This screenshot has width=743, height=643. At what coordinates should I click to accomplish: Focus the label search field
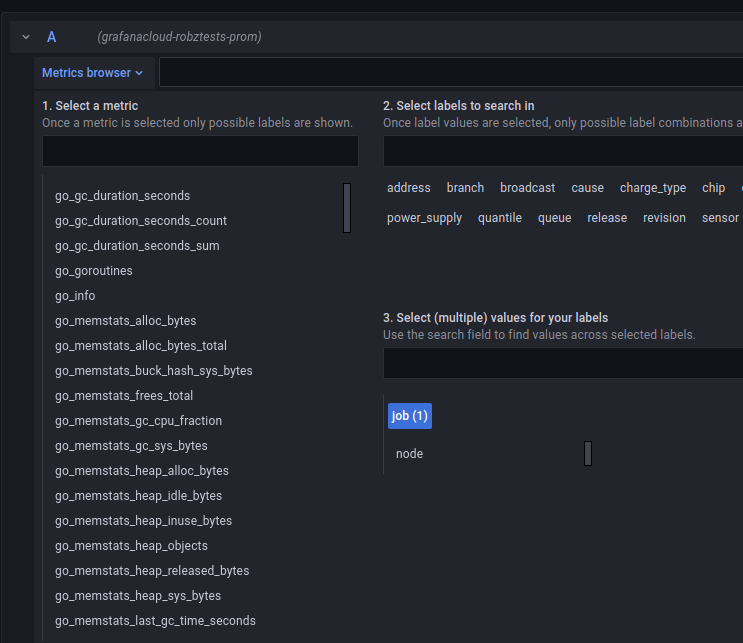pos(563,151)
